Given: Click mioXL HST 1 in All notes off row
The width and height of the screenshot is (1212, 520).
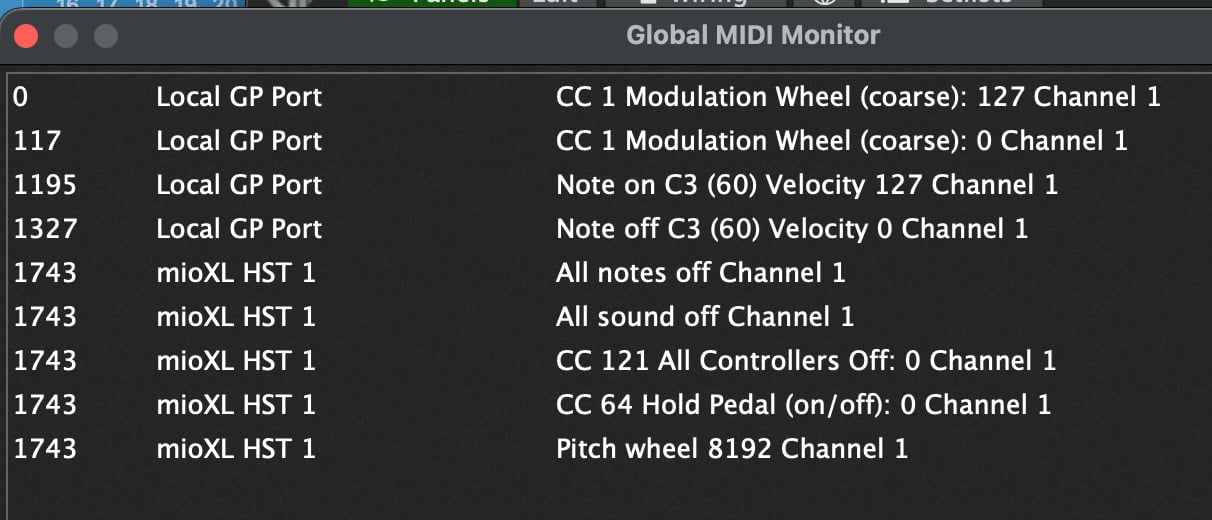Looking at the screenshot, I should 235,273.
